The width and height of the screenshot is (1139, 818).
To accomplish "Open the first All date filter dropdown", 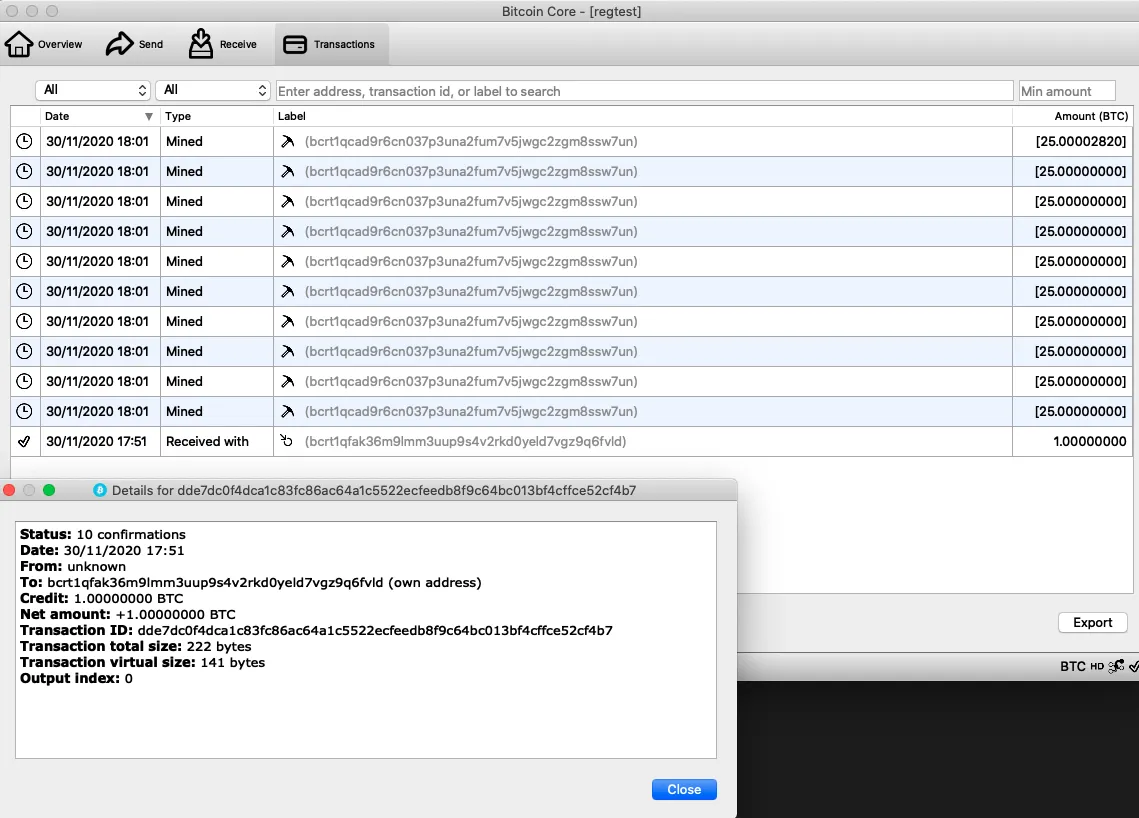I will (x=93, y=90).
